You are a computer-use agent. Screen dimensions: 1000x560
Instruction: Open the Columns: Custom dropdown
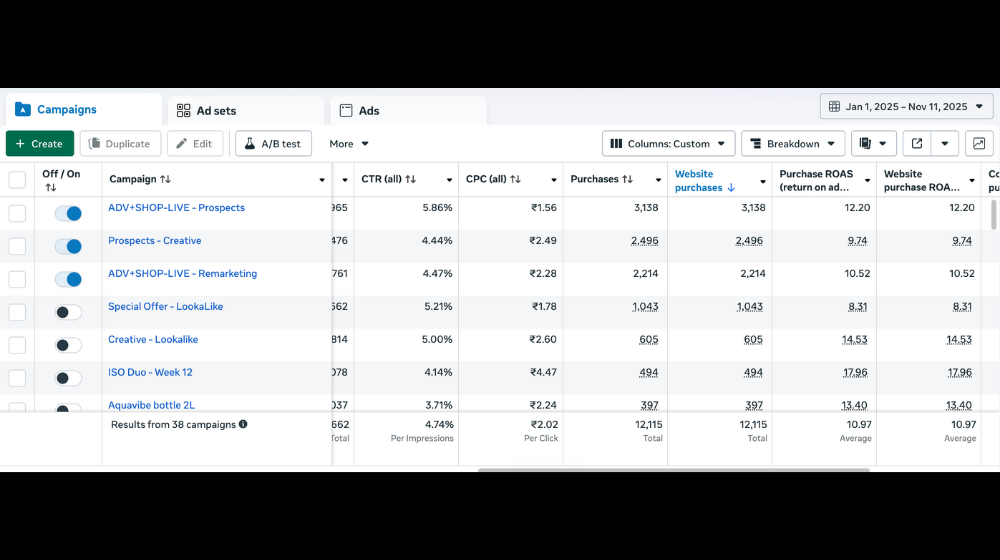[668, 144]
